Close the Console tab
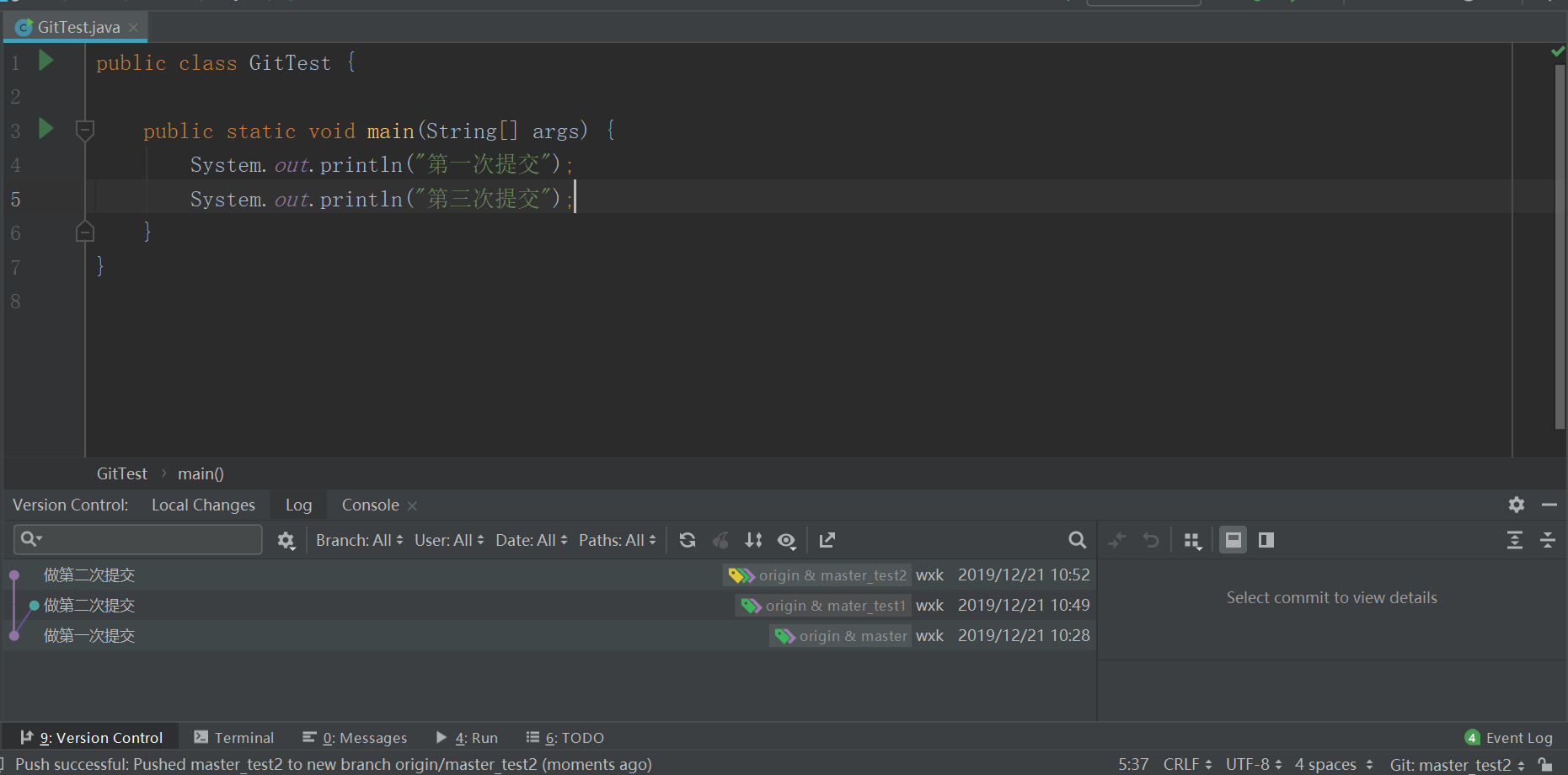 (x=412, y=505)
